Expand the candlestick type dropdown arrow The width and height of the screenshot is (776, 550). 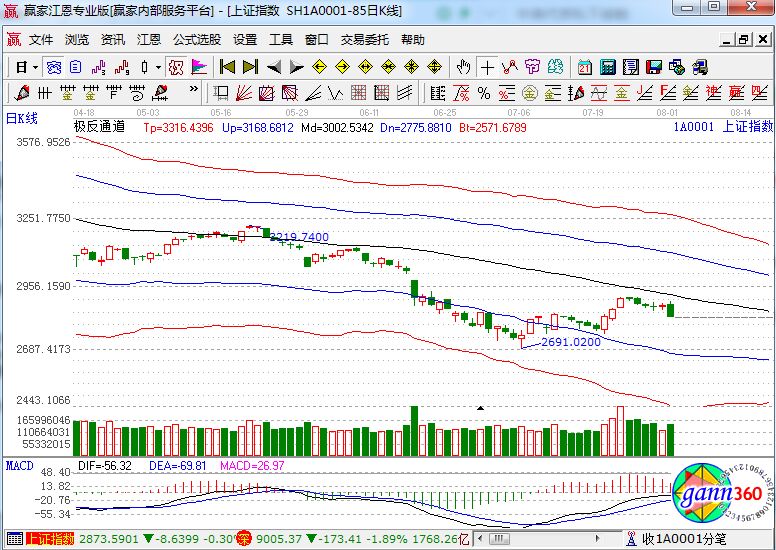158,67
